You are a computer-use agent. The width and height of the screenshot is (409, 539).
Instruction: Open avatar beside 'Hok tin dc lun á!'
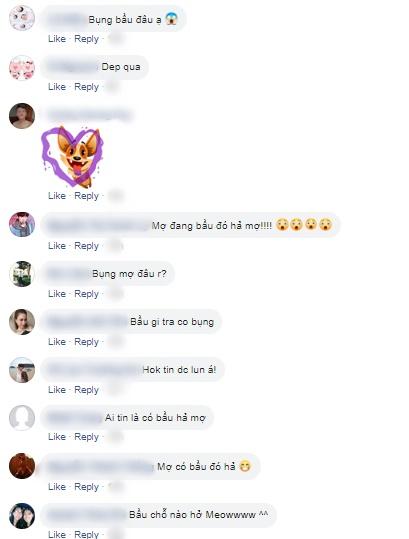point(22,370)
